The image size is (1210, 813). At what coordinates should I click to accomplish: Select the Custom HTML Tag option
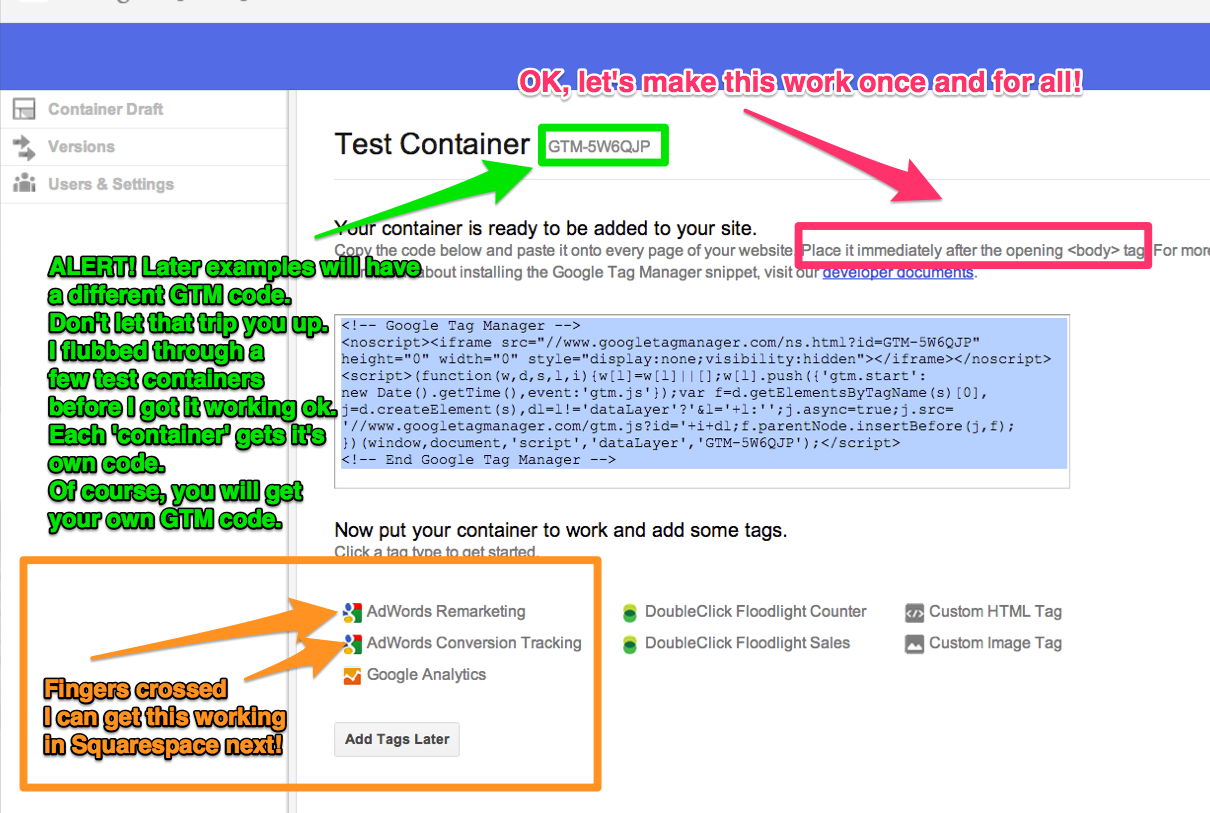995,611
